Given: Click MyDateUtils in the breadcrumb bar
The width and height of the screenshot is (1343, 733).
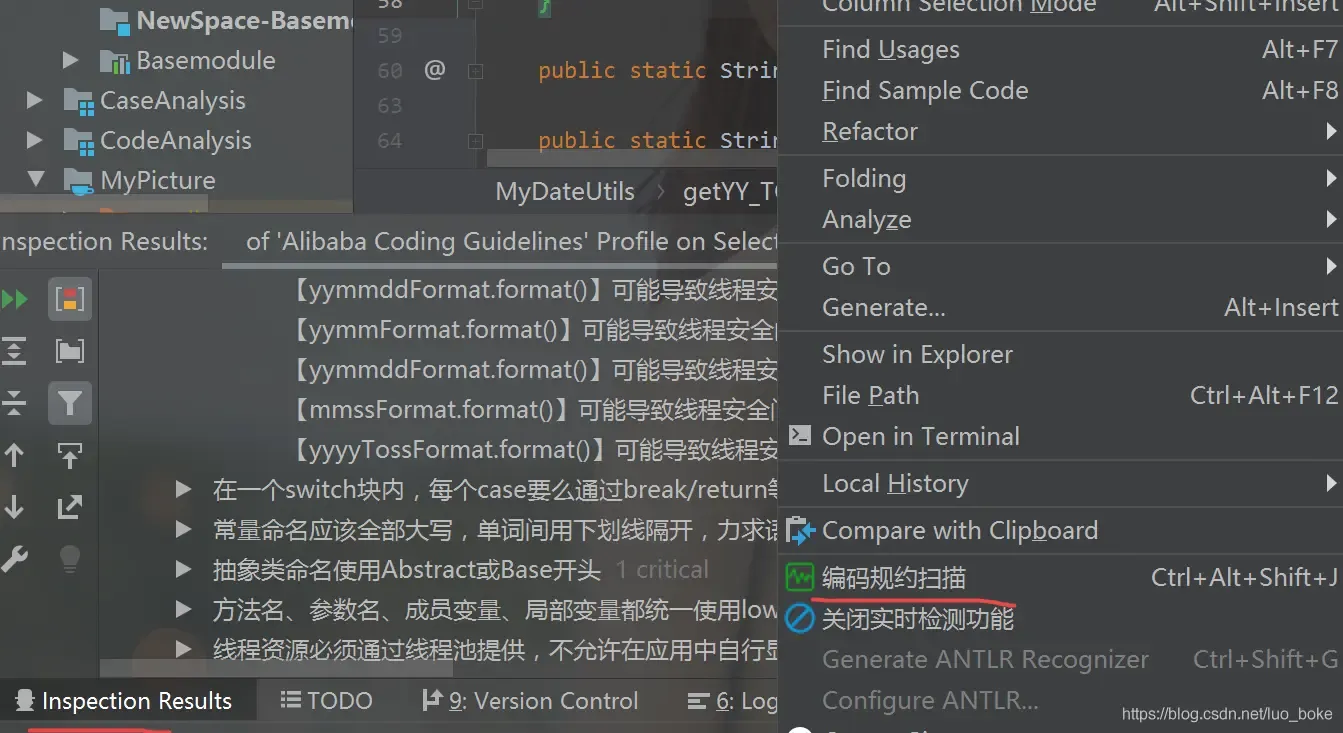Looking at the screenshot, I should 565,192.
